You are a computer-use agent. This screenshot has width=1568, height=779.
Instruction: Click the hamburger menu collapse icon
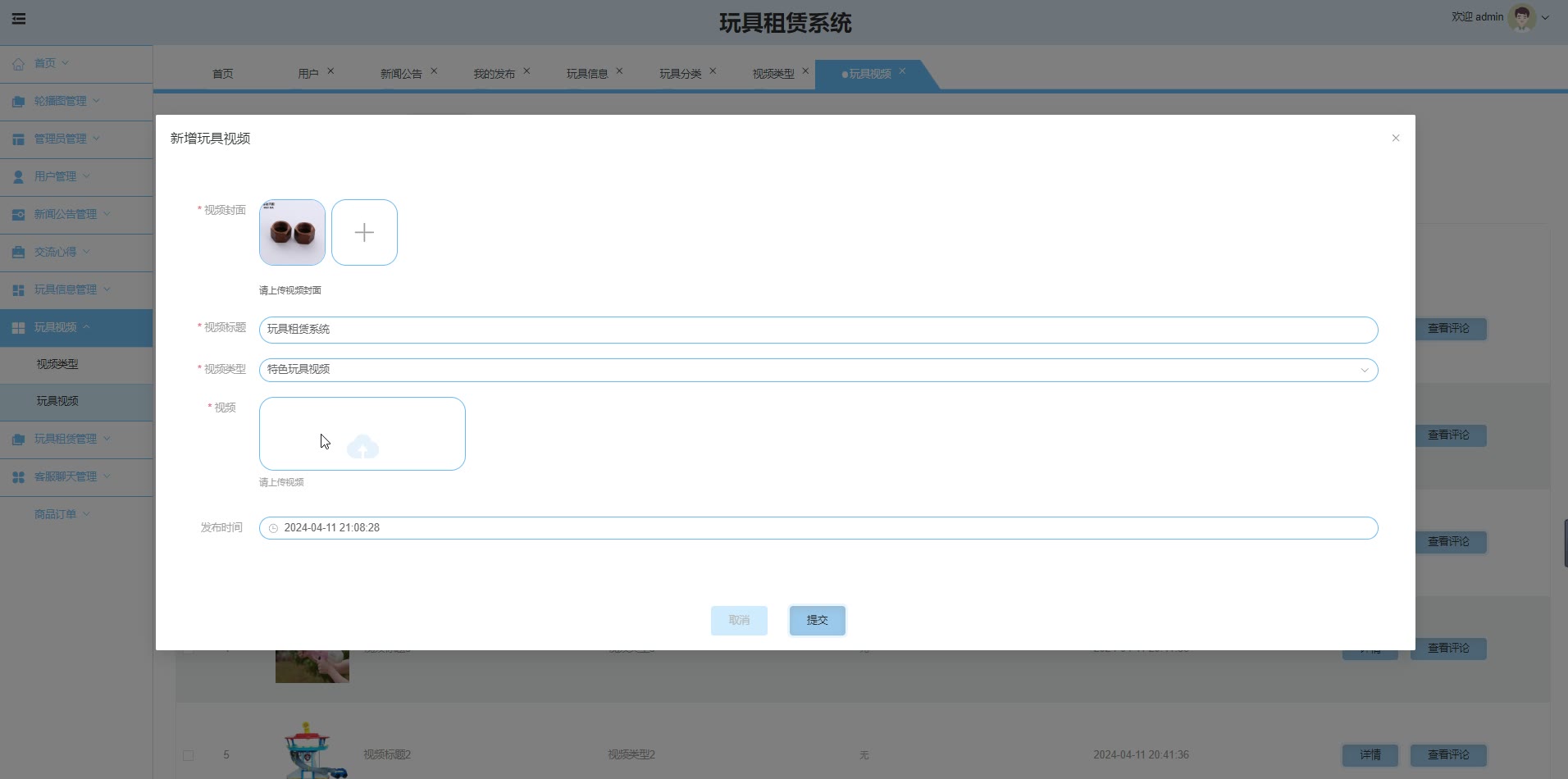18,19
